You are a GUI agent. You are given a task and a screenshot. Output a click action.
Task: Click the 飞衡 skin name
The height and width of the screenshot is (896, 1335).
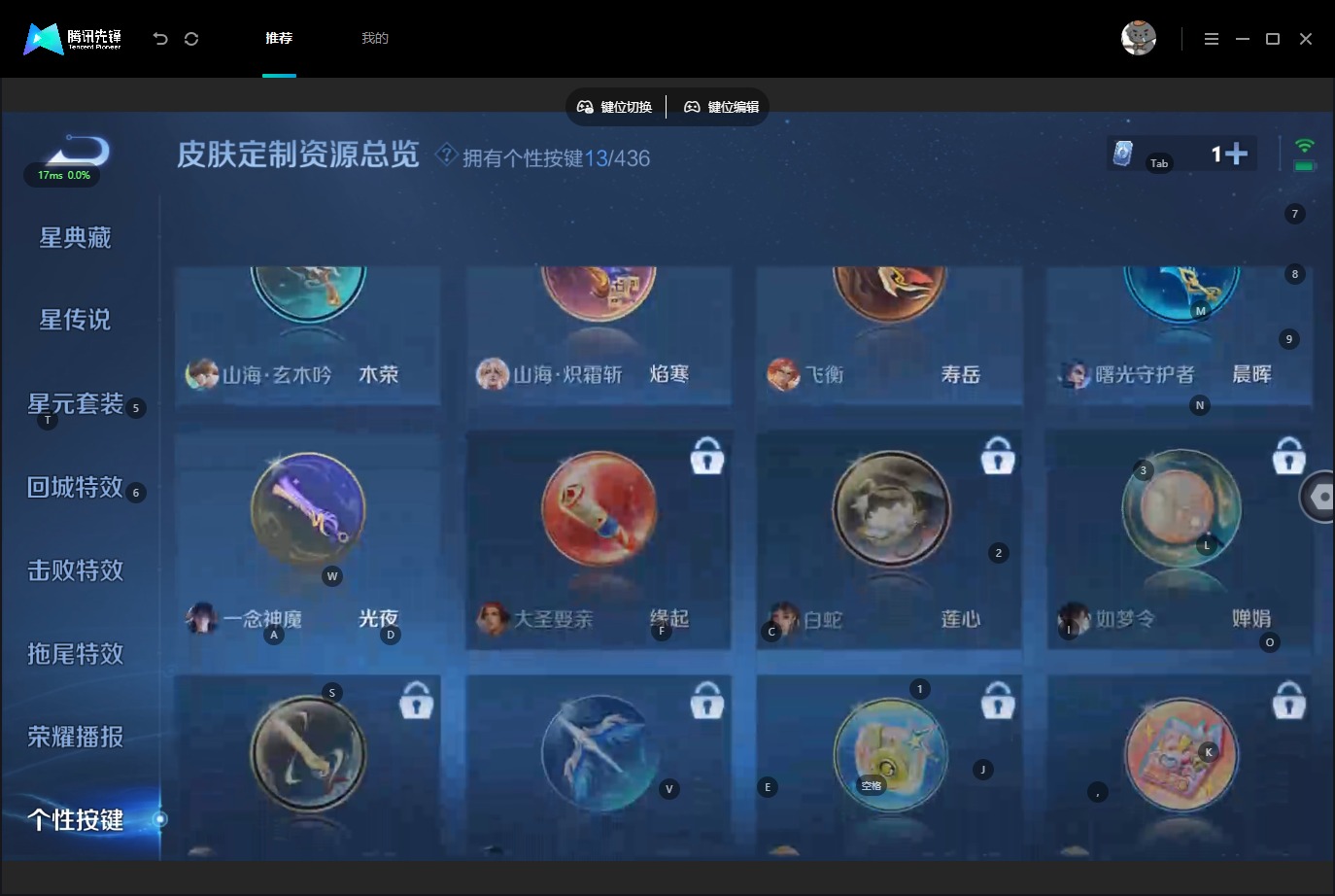[x=824, y=374]
